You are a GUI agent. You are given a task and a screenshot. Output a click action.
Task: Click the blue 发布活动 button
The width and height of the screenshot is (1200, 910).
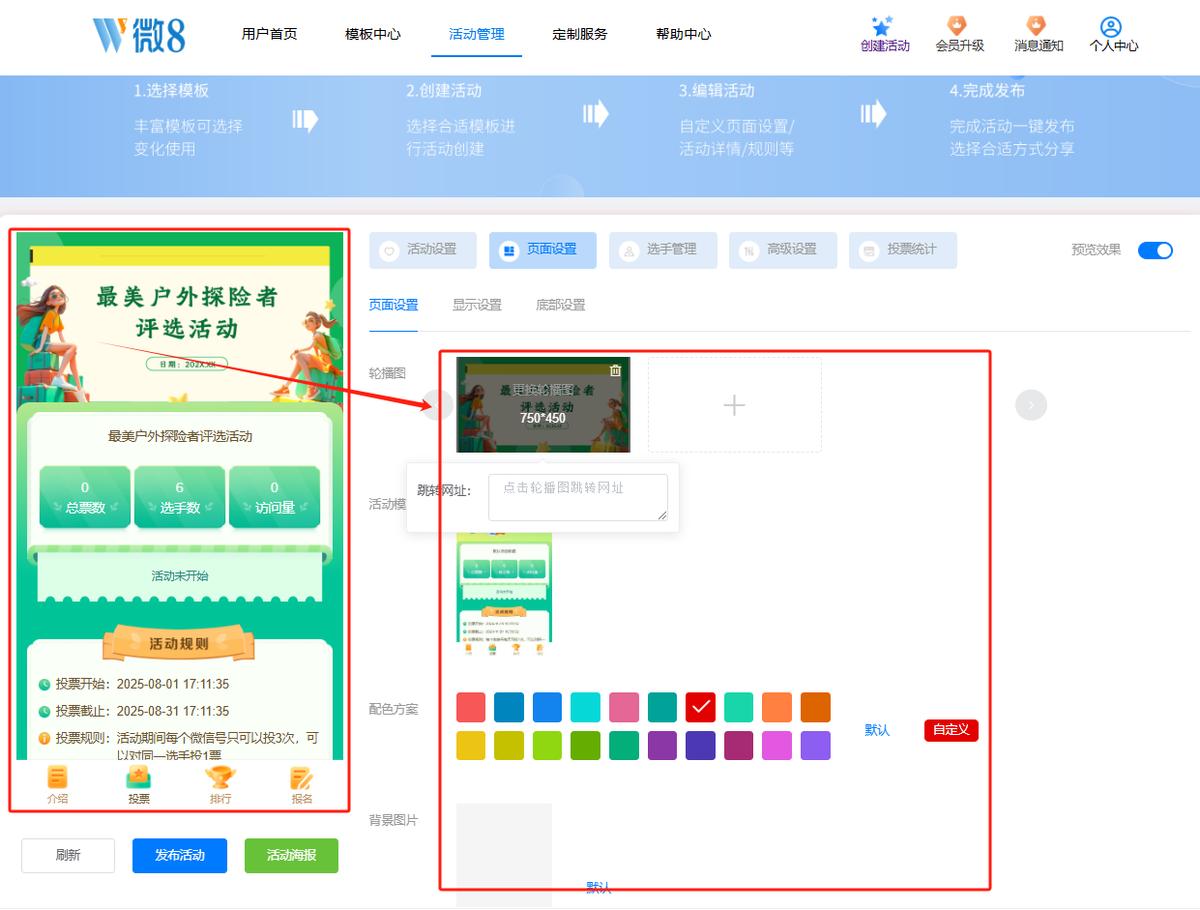click(x=180, y=855)
